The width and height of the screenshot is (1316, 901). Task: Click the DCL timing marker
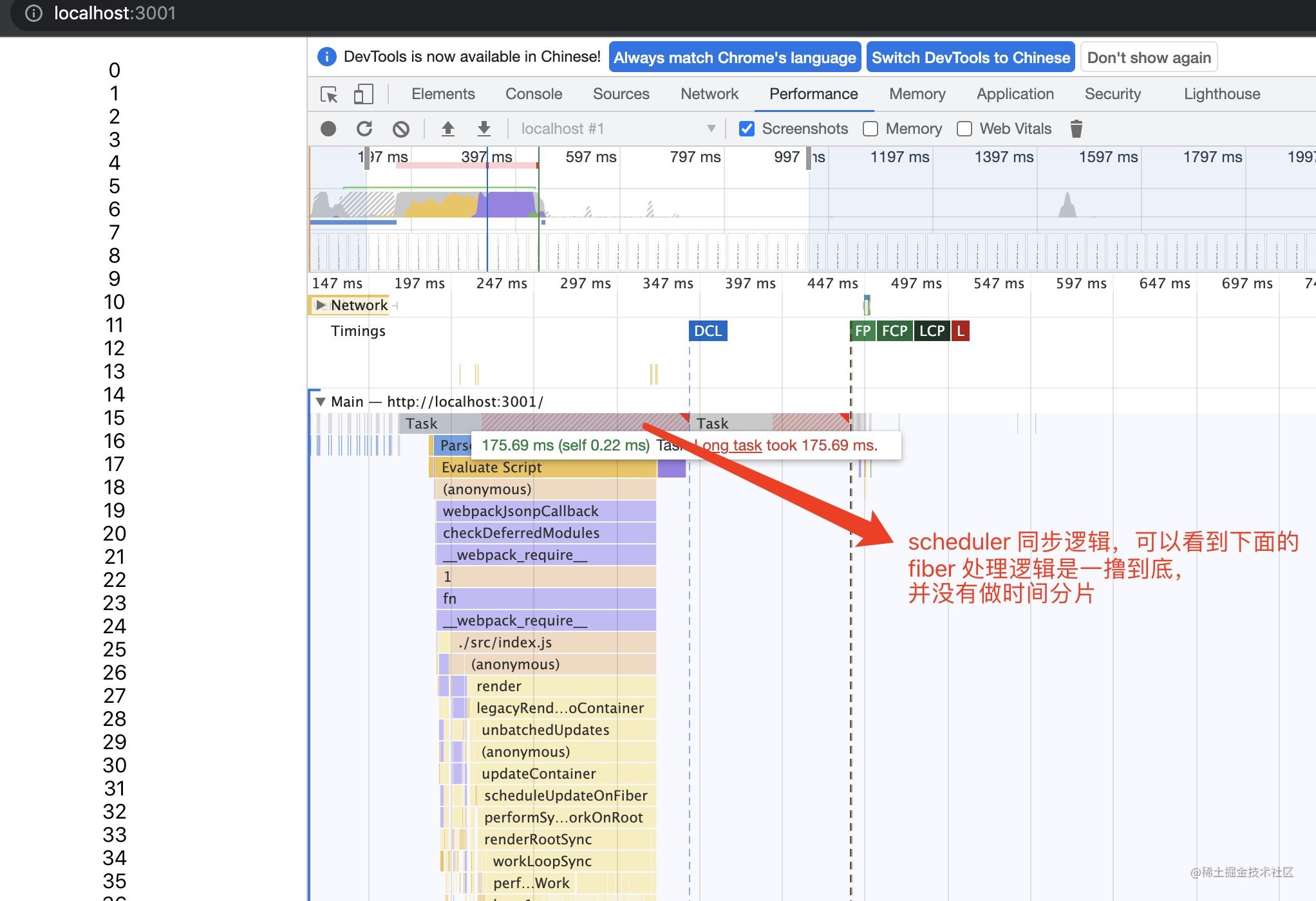coord(707,330)
